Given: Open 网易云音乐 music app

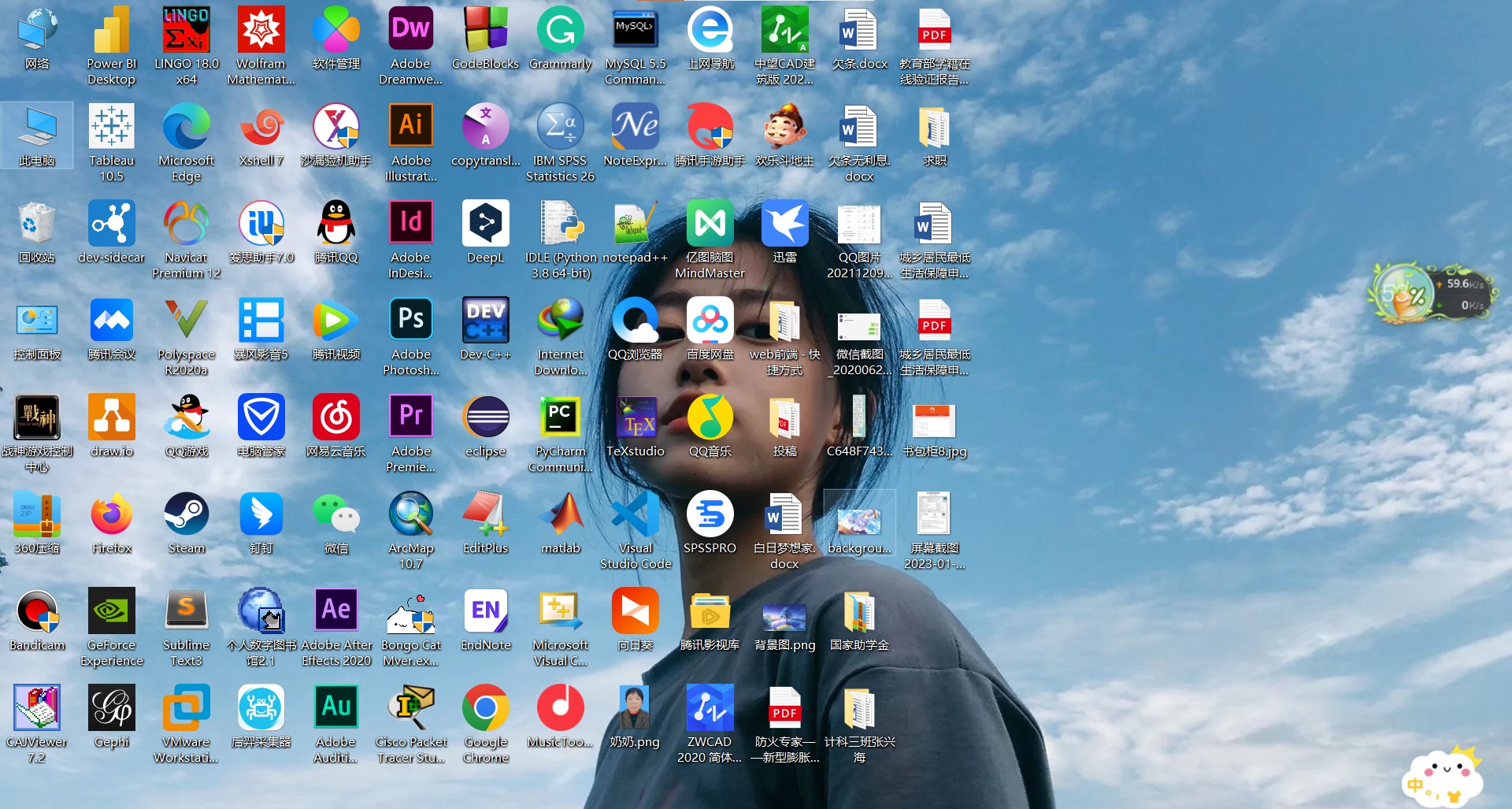Looking at the screenshot, I should [335, 417].
